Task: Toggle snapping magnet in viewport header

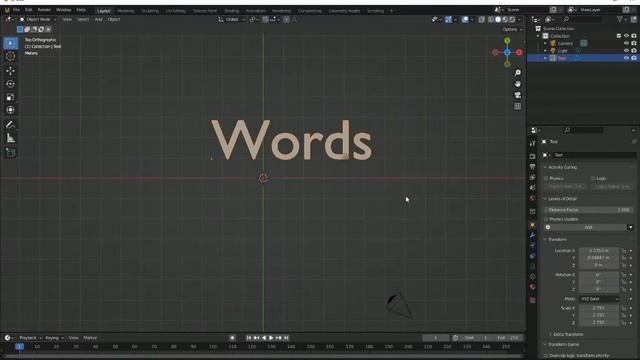Action: (265, 19)
